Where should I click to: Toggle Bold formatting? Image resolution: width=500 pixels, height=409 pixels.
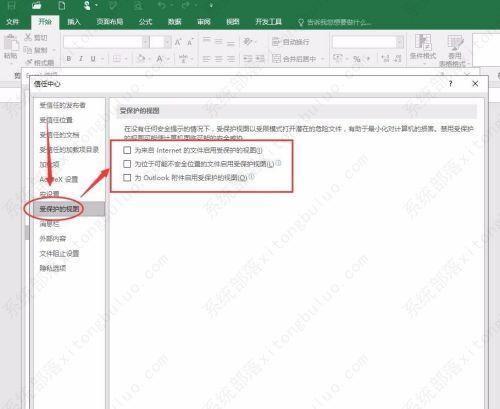pos(69,59)
